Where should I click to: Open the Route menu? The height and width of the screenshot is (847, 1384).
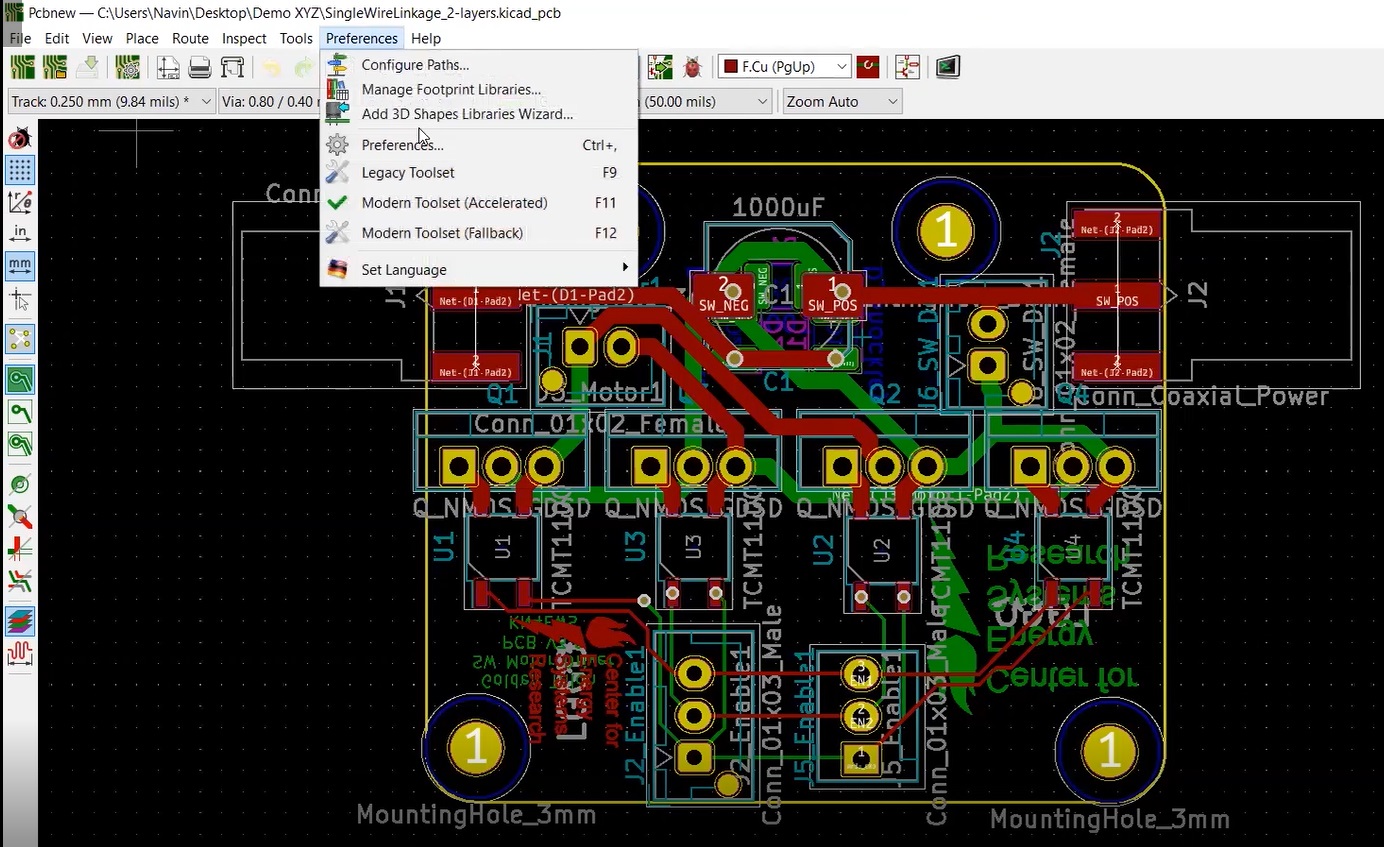[190, 38]
